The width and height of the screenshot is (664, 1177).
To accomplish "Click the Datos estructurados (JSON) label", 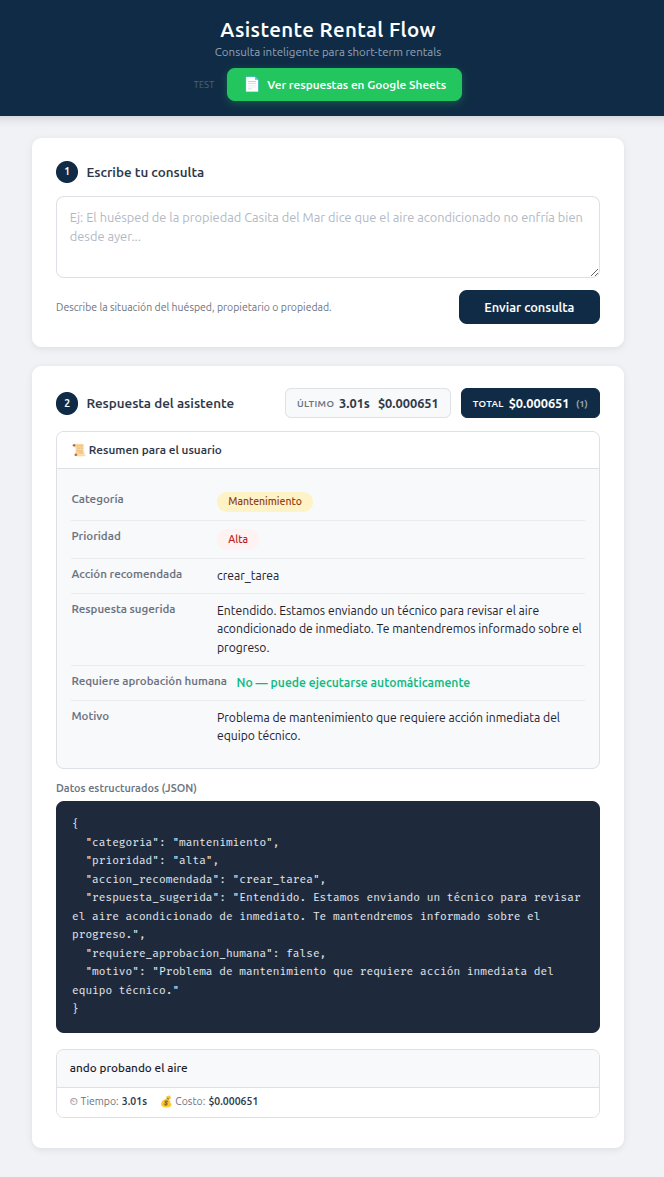I will click(127, 788).
